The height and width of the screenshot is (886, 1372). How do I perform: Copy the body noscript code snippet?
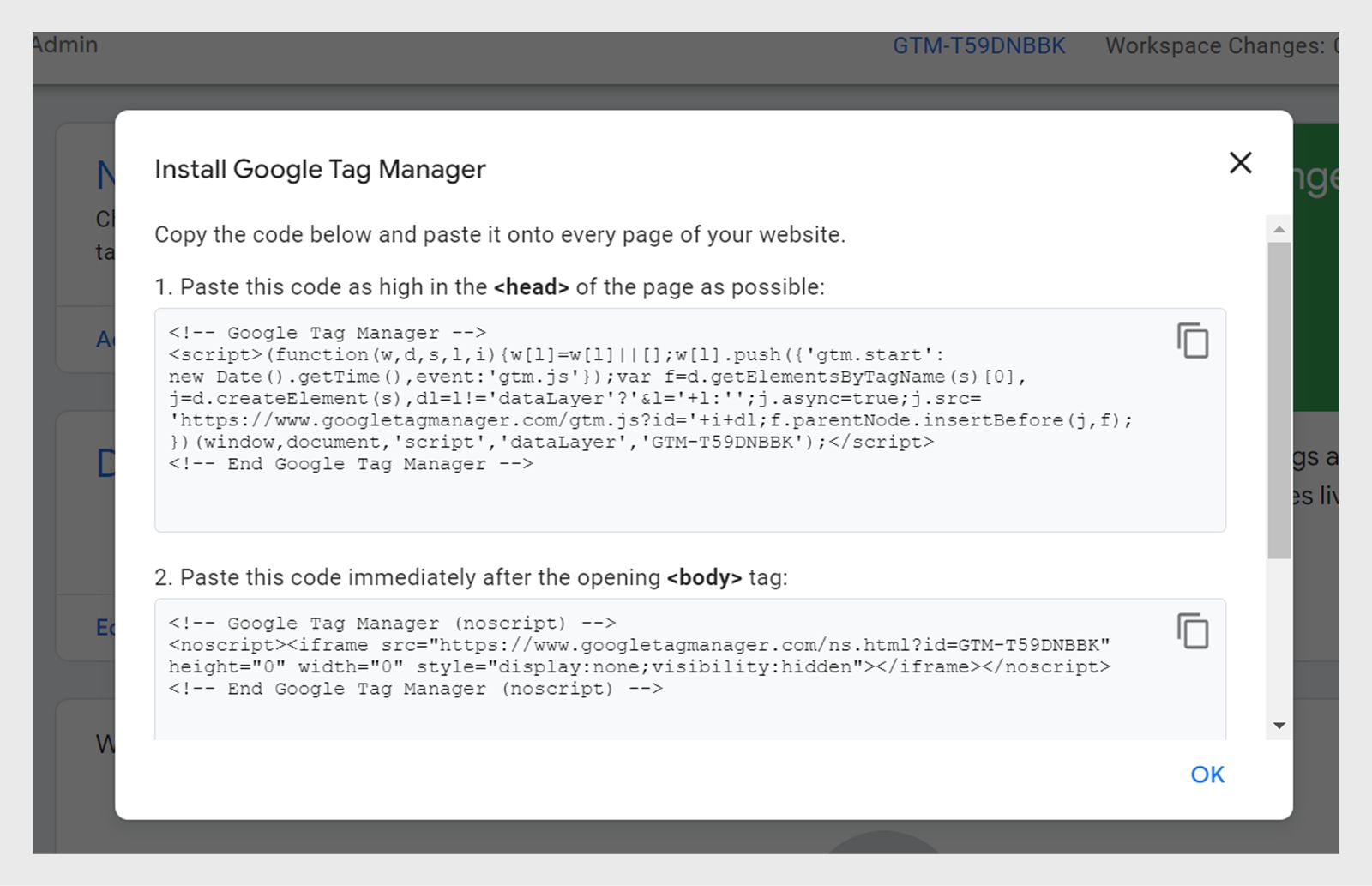point(1193,631)
